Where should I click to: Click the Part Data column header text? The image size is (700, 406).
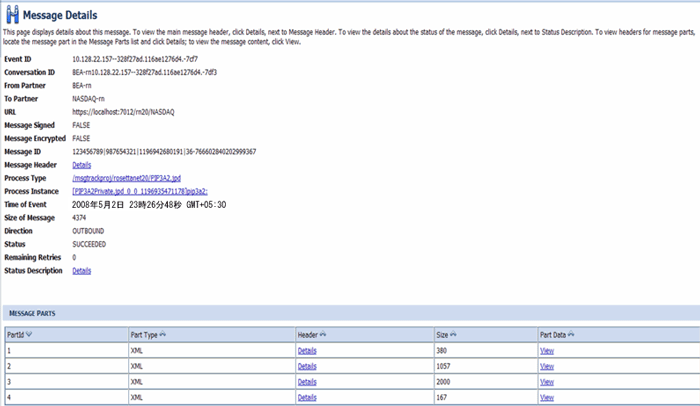[x=553, y=335]
